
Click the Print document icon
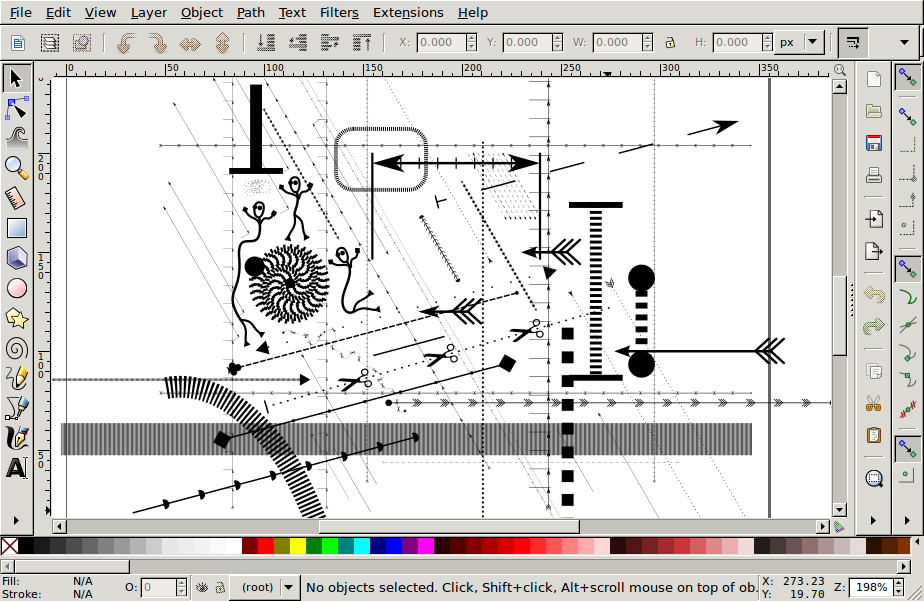click(x=874, y=175)
